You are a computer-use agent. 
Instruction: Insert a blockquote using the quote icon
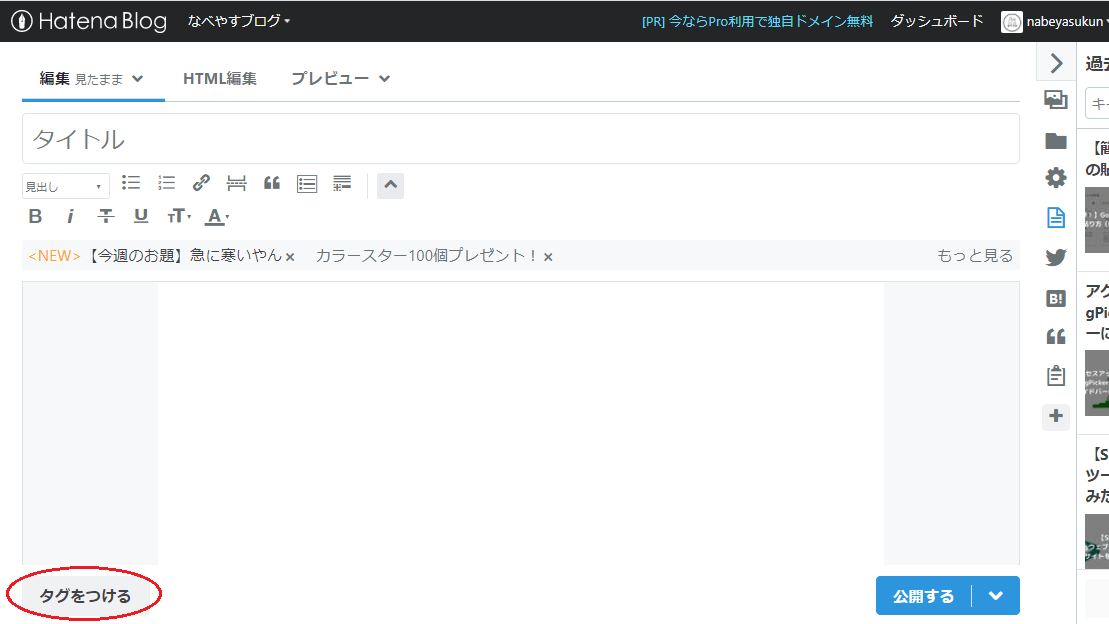click(x=271, y=183)
